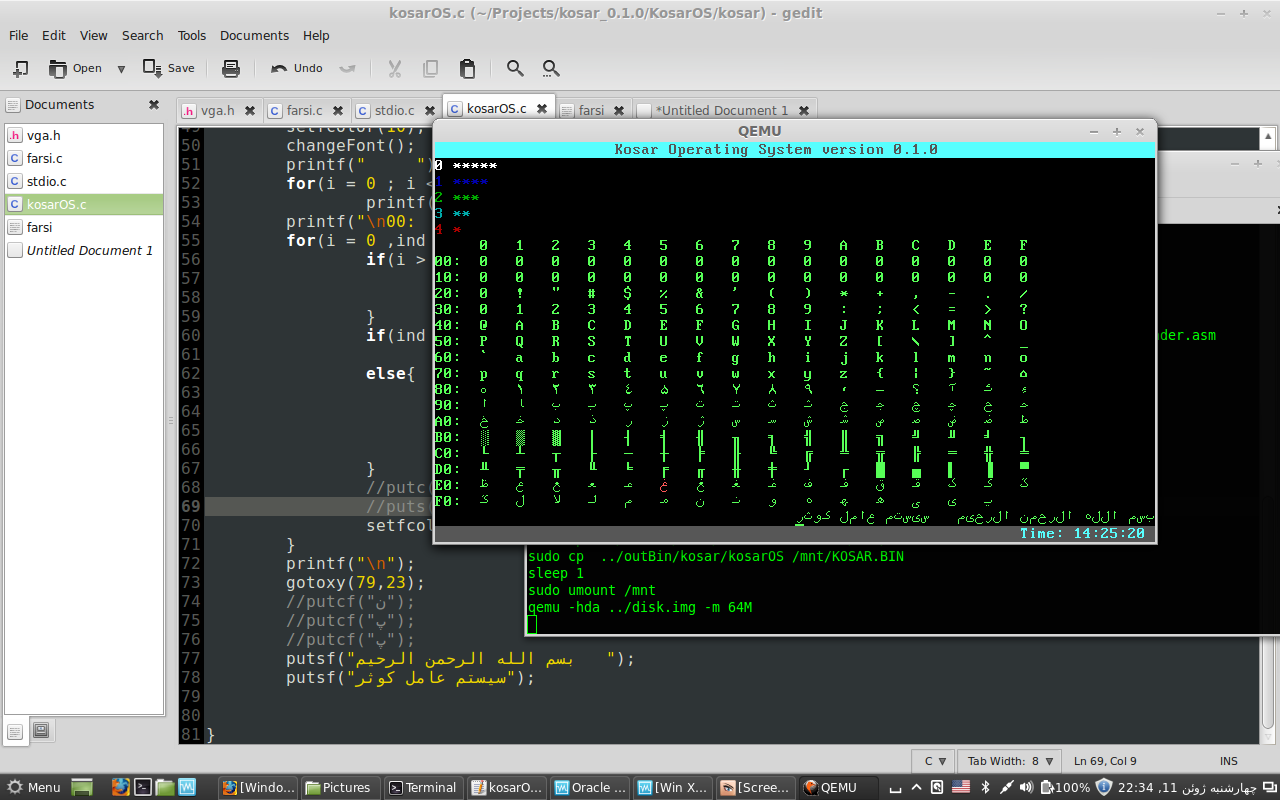
Task: Toggle INS overwrite mode in status bar
Action: click(1228, 761)
